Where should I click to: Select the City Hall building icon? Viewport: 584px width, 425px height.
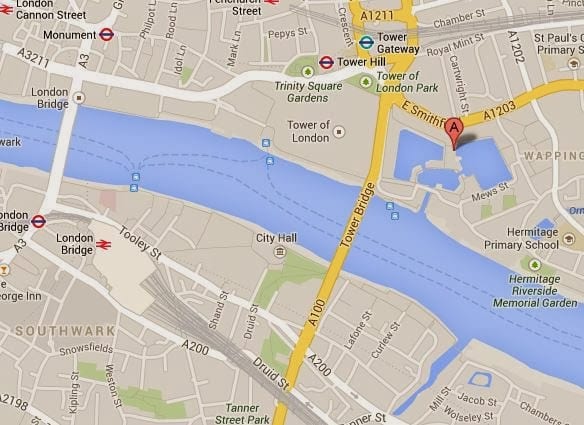(280, 253)
